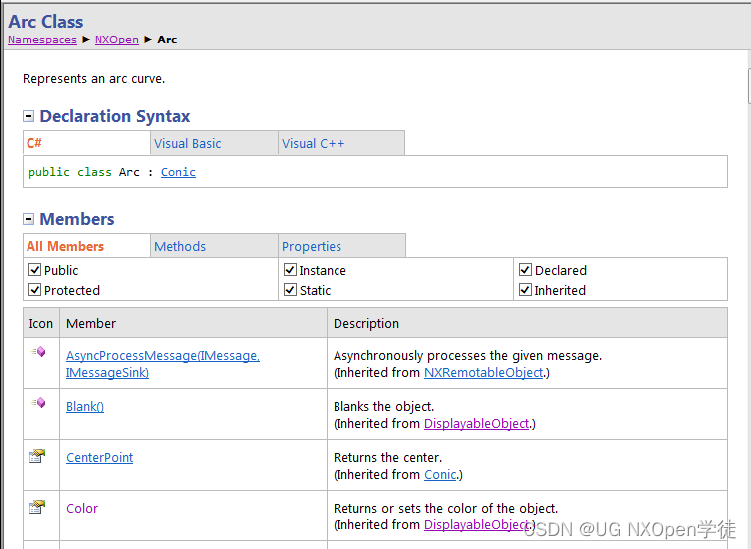Uncheck the Declared members checkbox
Image resolution: width=751 pixels, height=549 pixels.
click(526, 270)
